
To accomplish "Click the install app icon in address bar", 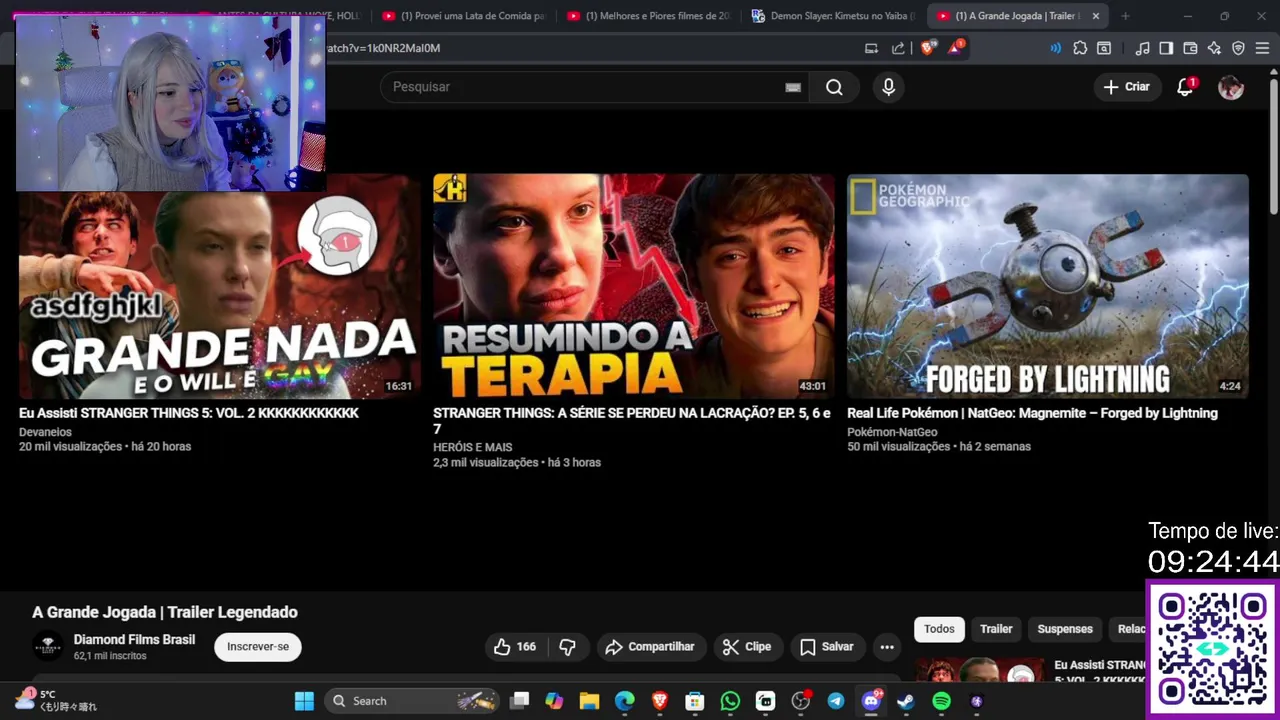I will (871, 48).
